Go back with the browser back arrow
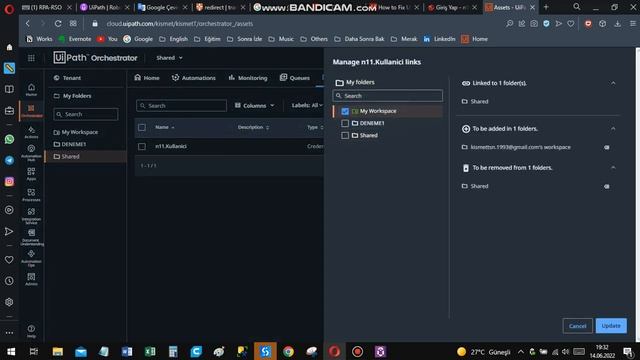Viewport: 640px width, 360px height. coord(28,24)
